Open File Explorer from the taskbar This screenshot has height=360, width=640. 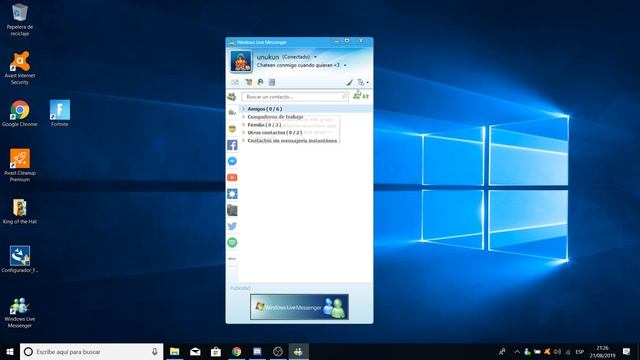pyautogui.click(x=175, y=351)
